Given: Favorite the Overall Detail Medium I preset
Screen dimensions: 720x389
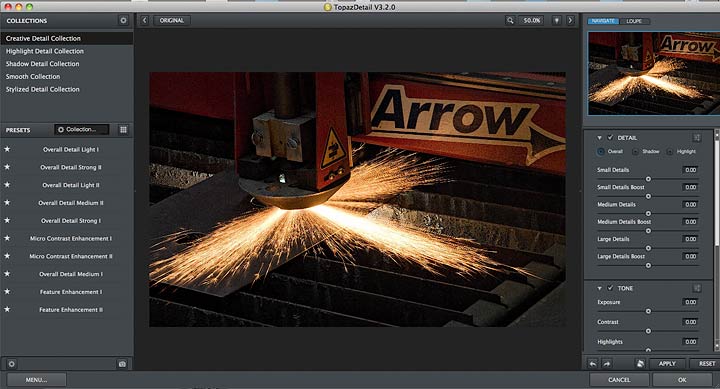Looking at the screenshot, I should coord(7,274).
